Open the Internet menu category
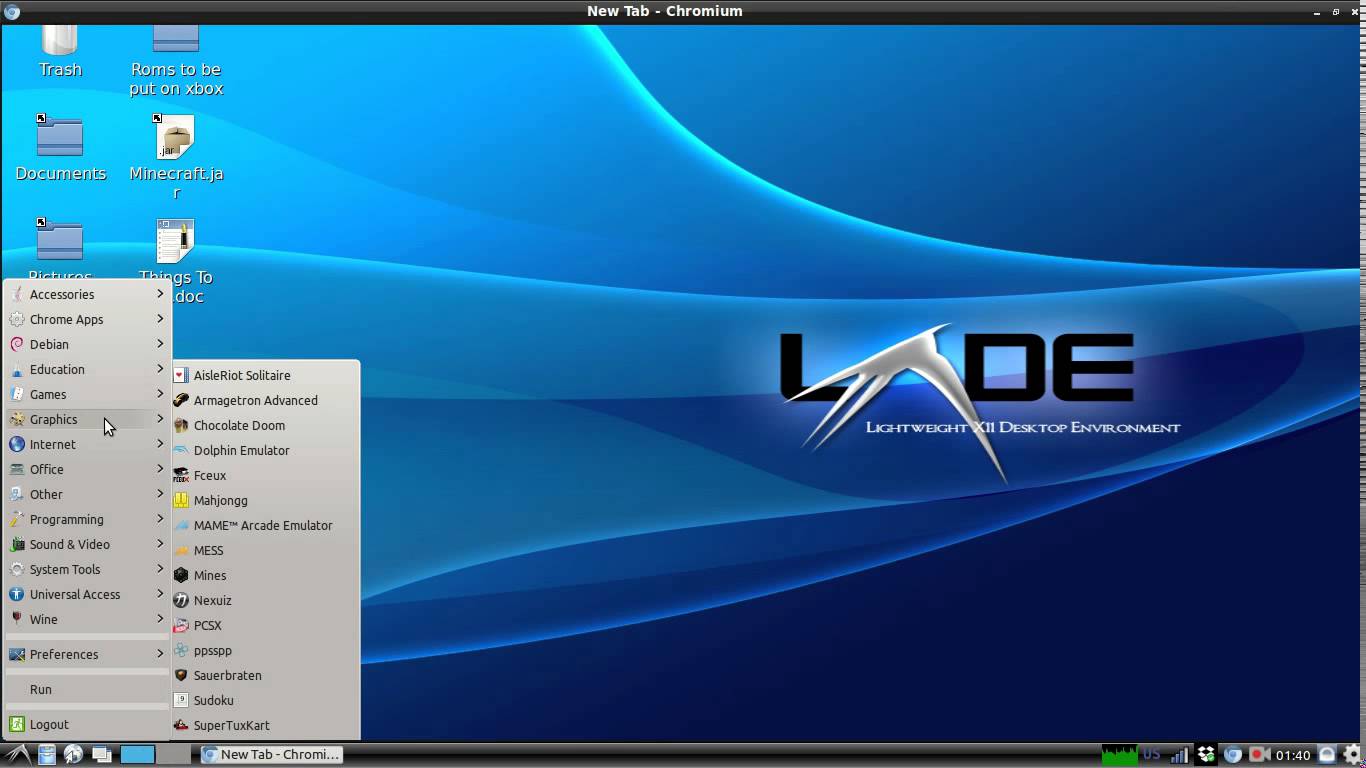Image resolution: width=1366 pixels, height=768 pixels. (87, 445)
